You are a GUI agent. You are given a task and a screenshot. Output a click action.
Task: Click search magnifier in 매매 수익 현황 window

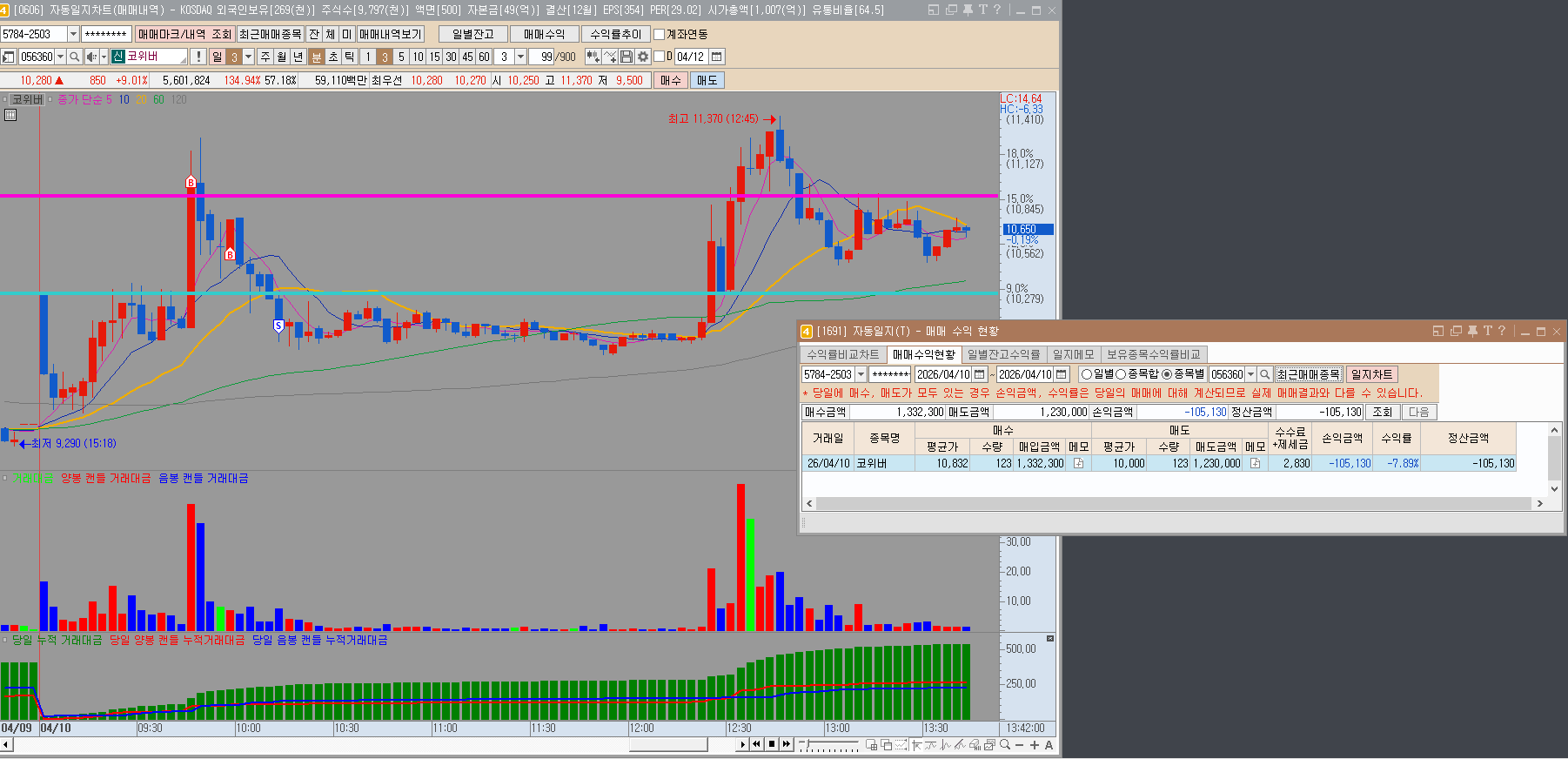tap(1265, 374)
